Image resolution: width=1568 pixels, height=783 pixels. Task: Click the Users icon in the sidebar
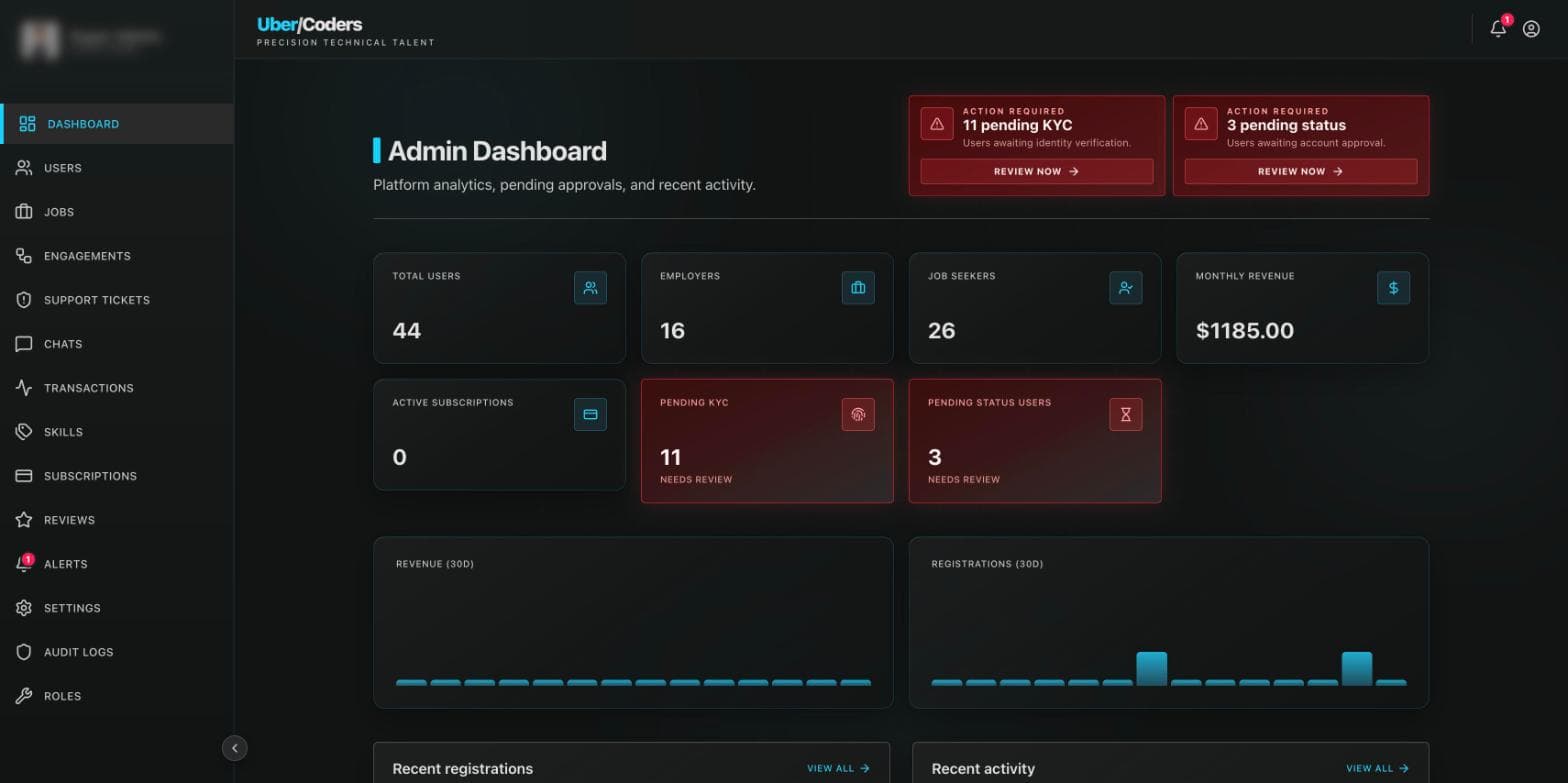tap(24, 168)
